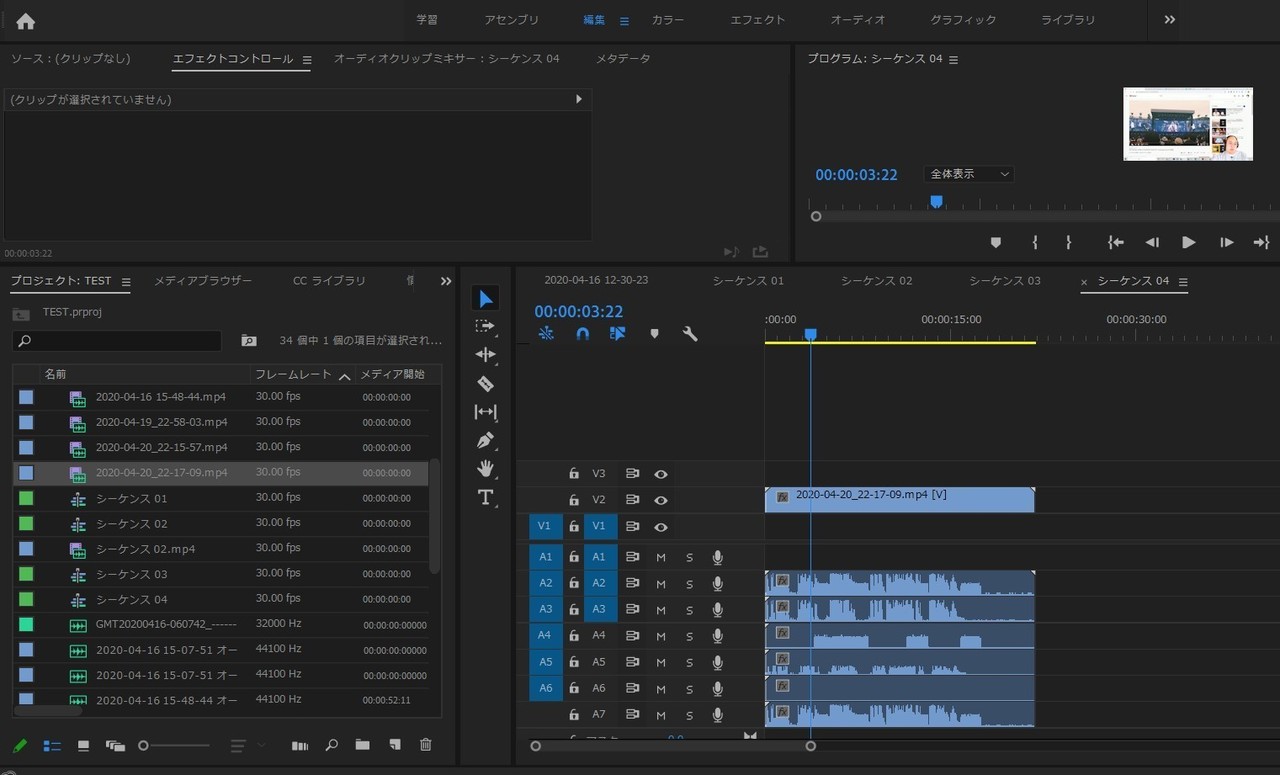Show hidden workspaces double chevron
The image size is (1280, 775).
(x=1170, y=20)
